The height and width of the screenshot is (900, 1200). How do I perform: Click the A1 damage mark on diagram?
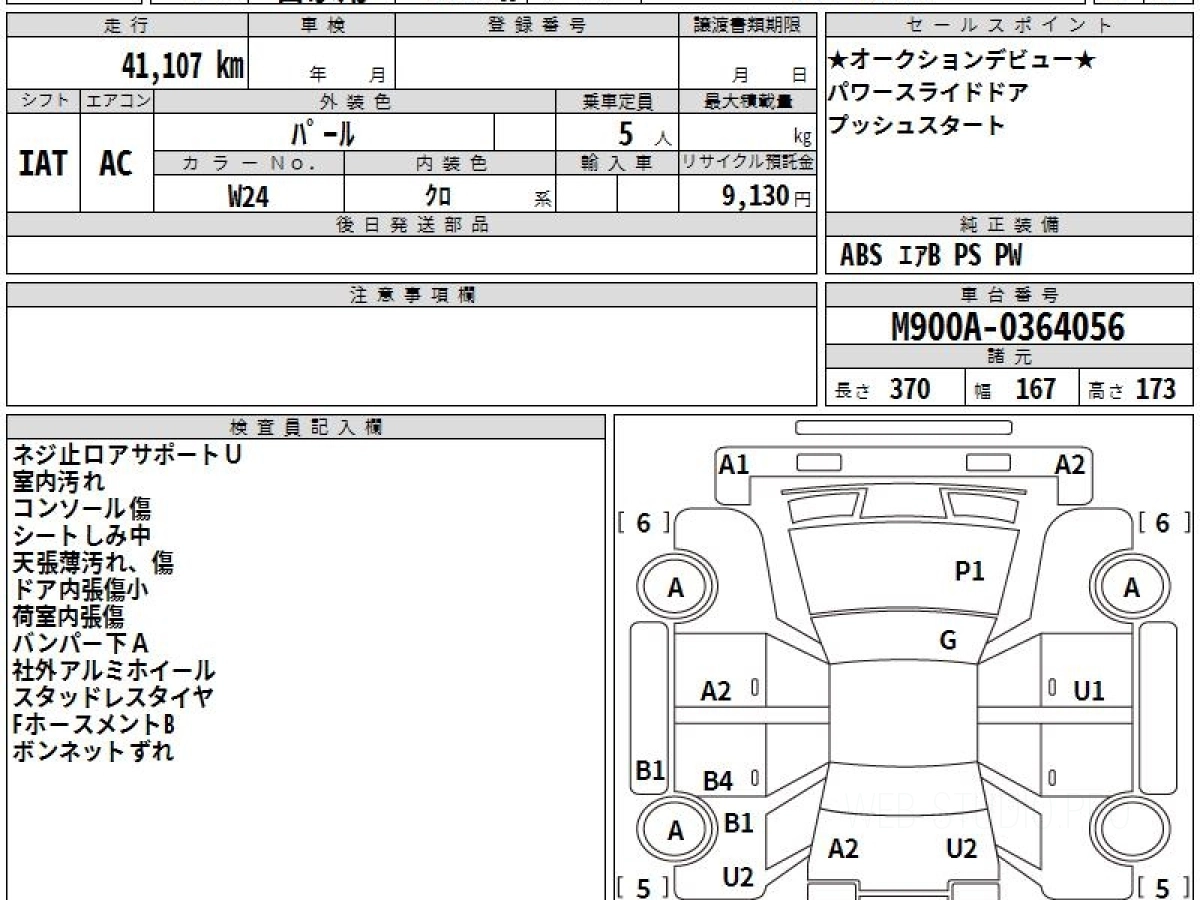pyautogui.click(x=734, y=464)
